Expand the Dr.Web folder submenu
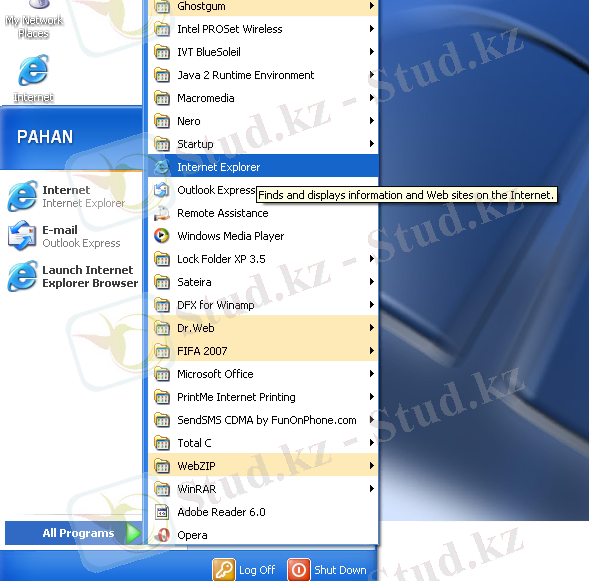This screenshot has width=589, height=581. (263, 328)
